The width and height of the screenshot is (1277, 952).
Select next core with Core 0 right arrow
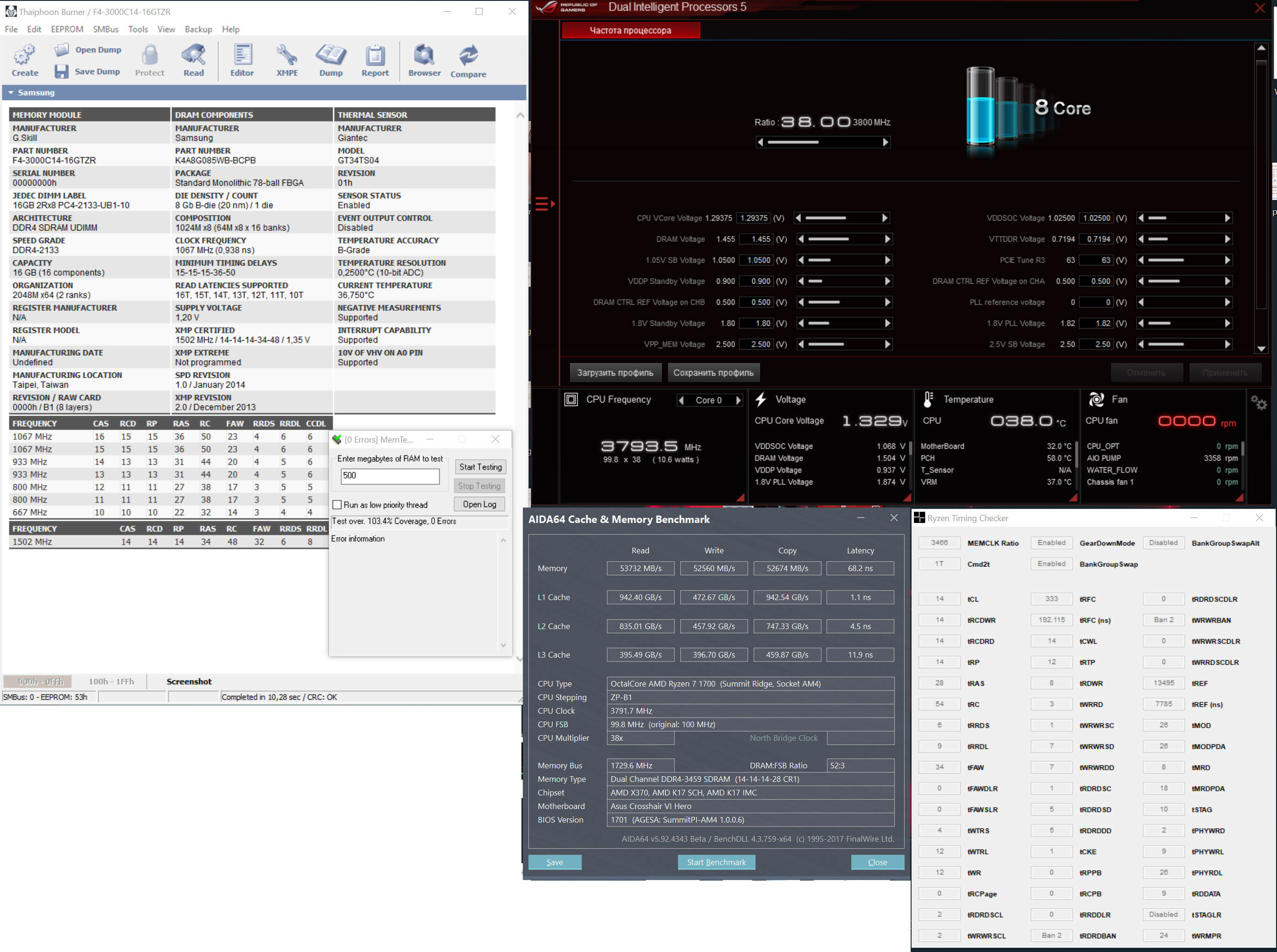[x=738, y=400]
